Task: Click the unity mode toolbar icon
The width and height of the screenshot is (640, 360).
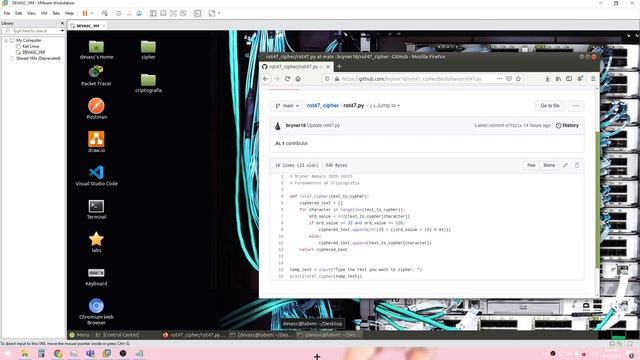Action: (183, 13)
